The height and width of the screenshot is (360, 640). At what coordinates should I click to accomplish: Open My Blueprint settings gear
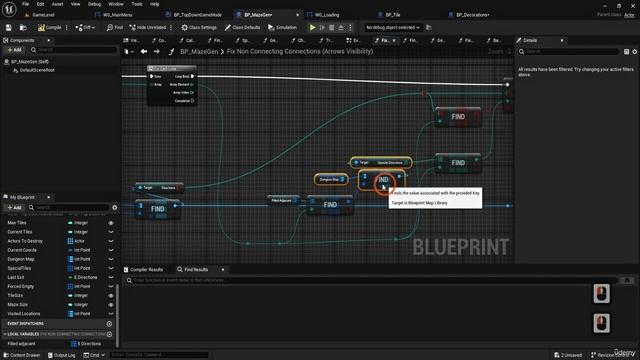(115, 207)
